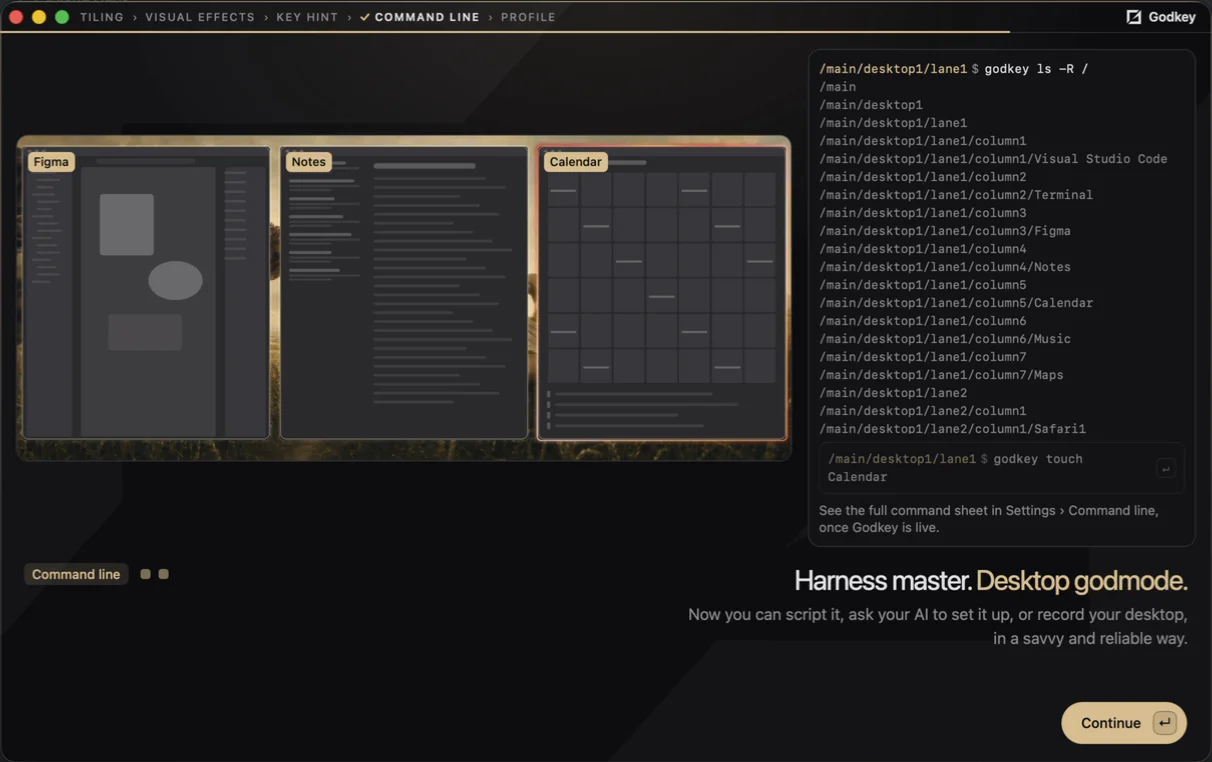Select the Figma window thumbnail
The width and height of the screenshot is (1212, 762).
[146, 293]
